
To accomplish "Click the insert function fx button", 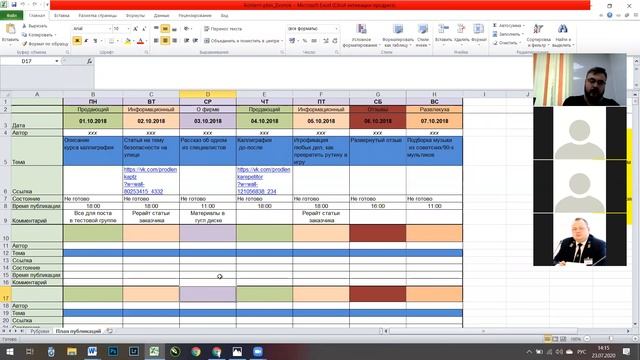I will tap(89, 61).
